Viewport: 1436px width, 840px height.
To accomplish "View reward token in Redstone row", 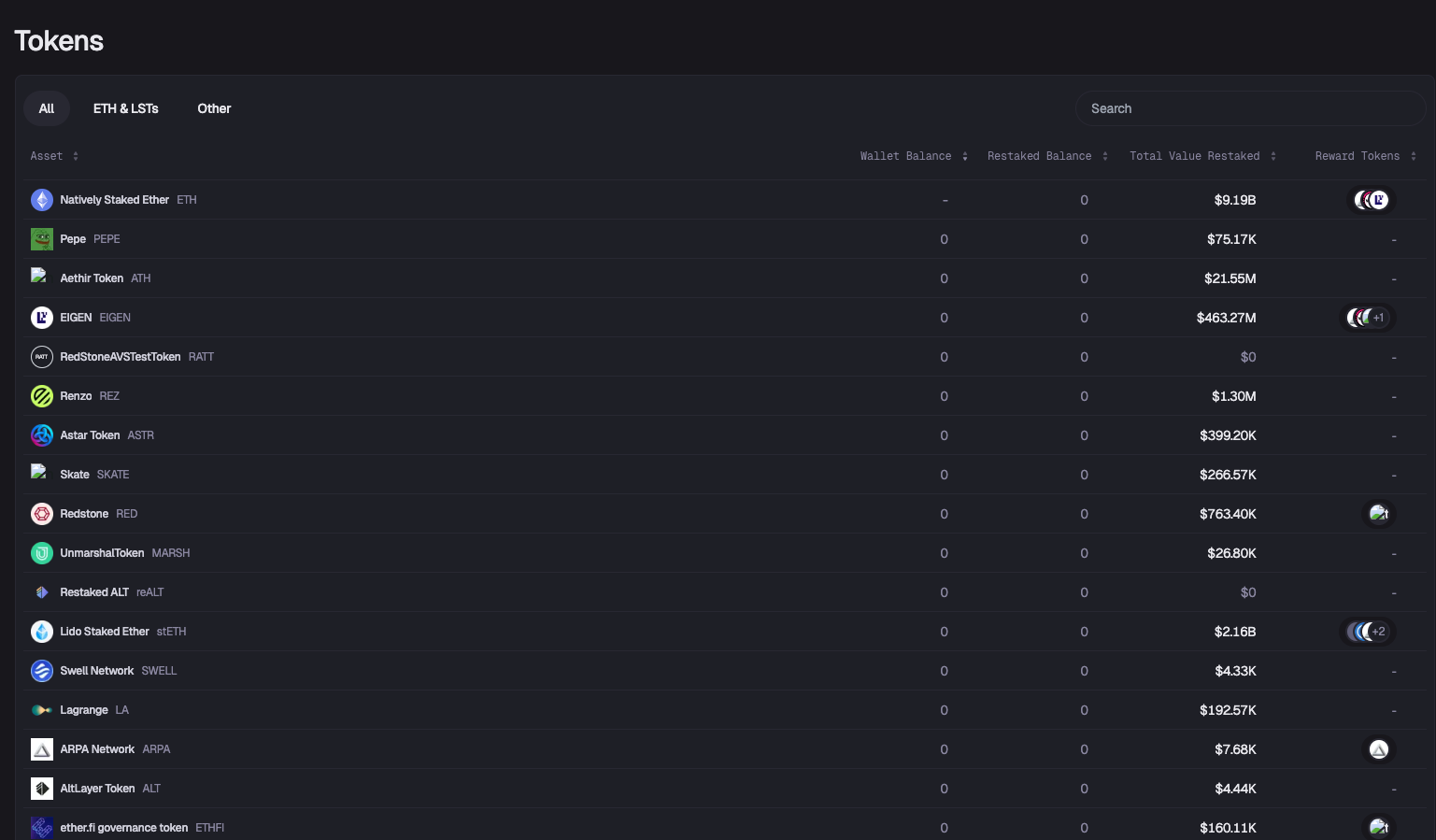I will [1379, 514].
